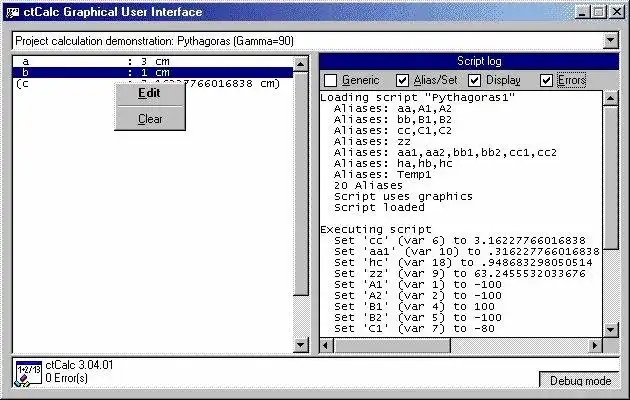
Task: Click log line 'Script uses graphics'
Action: [403, 197]
